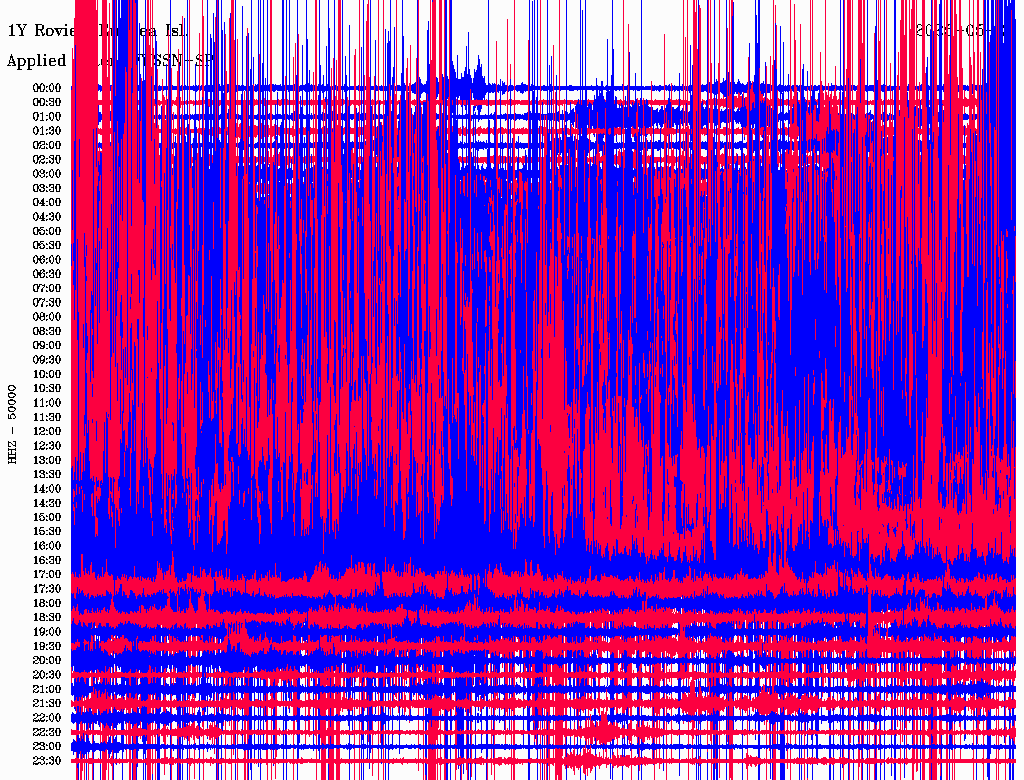
Task: Click the 16:00 time label
Action: click(x=47, y=546)
